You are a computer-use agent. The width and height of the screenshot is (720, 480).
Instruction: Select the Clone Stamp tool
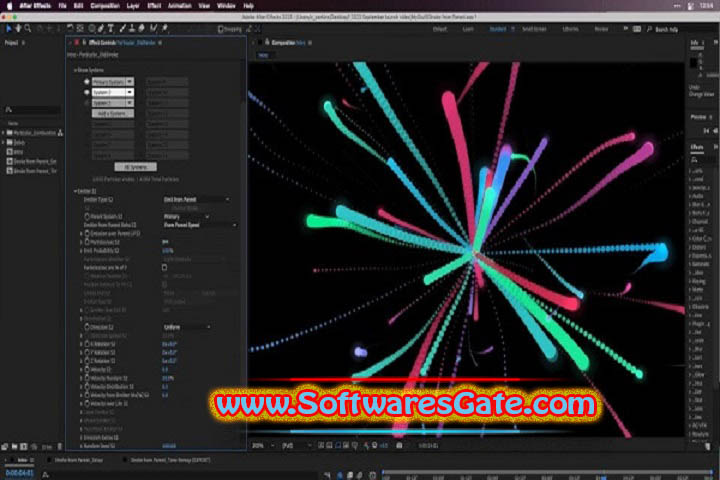pos(132,29)
